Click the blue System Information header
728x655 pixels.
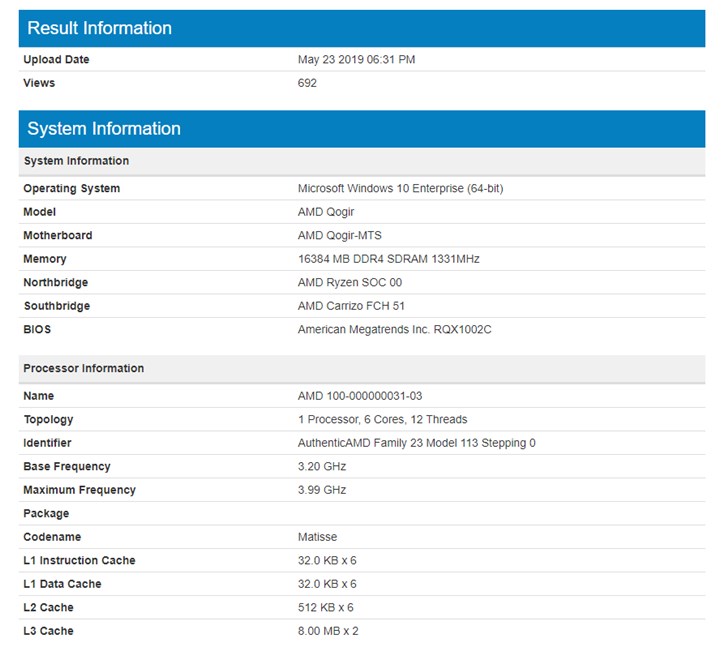[x=362, y=129]
